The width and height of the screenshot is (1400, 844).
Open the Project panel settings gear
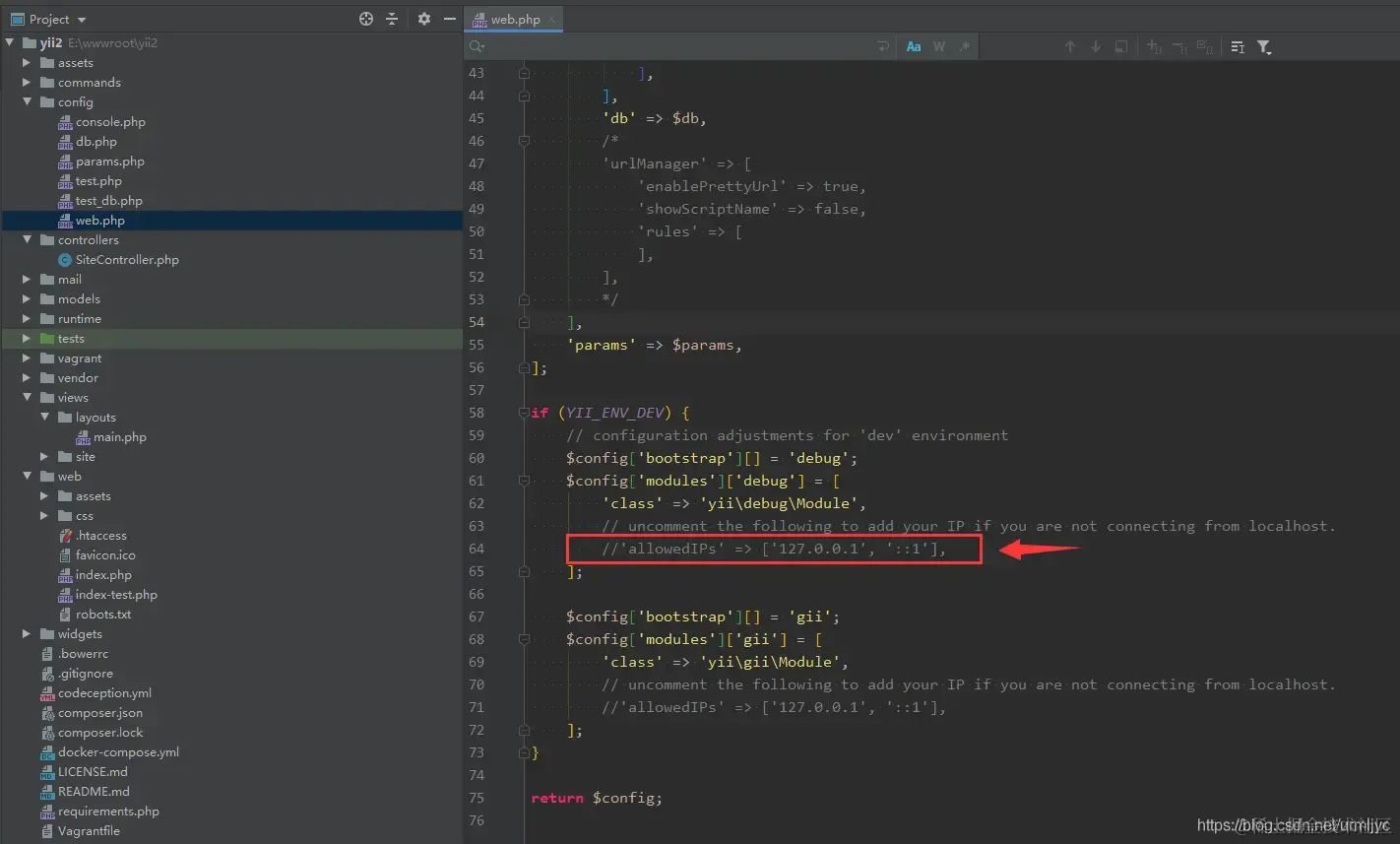pyautogui.click(x=424, y=19)
